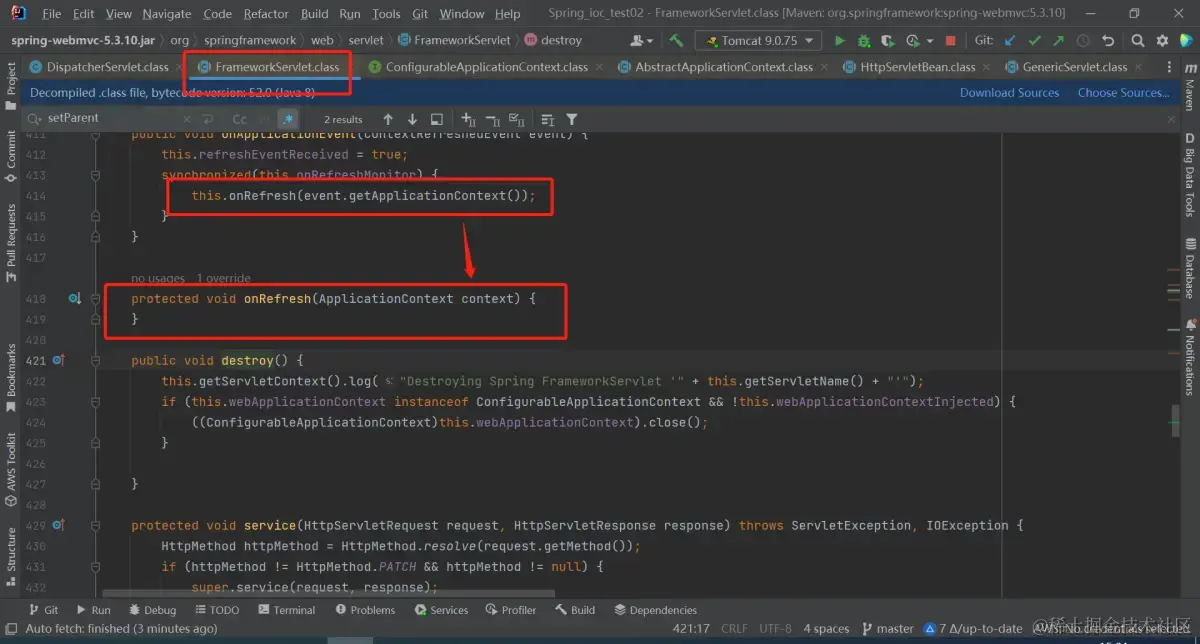Toggle multiline search newline button
The height and width of the screenshot is (644, 1200).
[x=208, y=119]
